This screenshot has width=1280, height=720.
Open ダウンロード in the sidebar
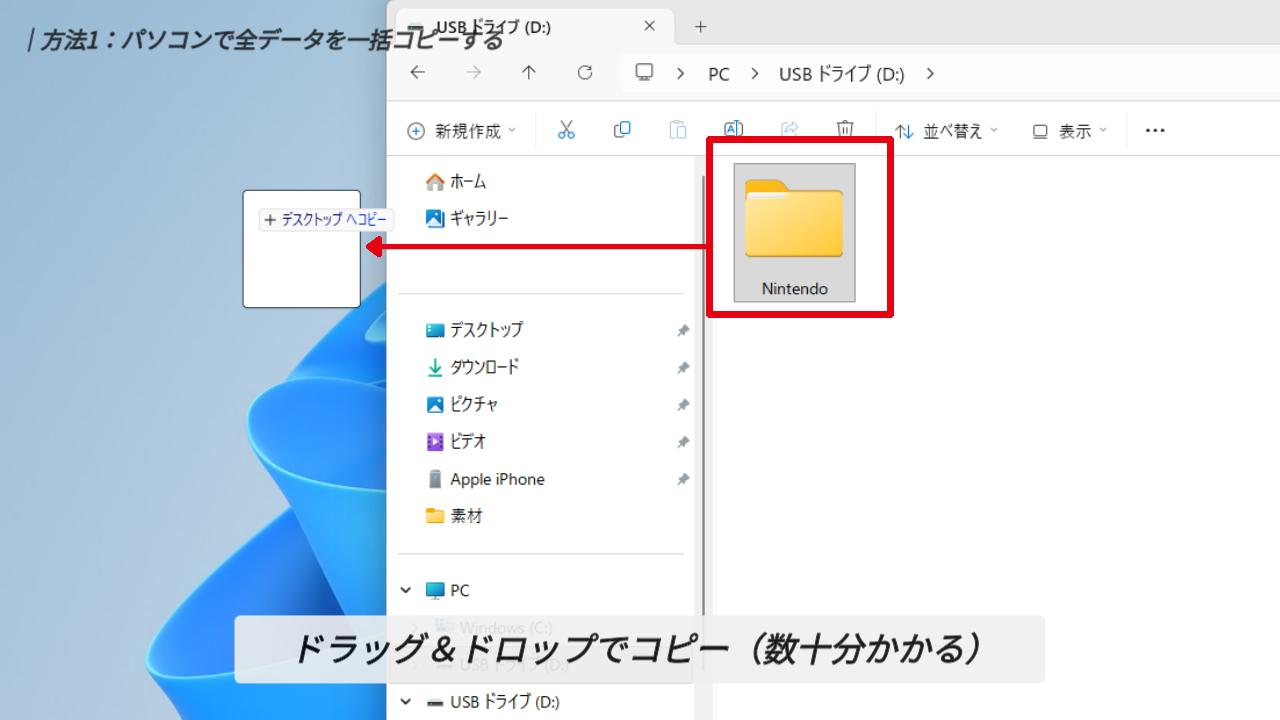[x=484, y=367]
